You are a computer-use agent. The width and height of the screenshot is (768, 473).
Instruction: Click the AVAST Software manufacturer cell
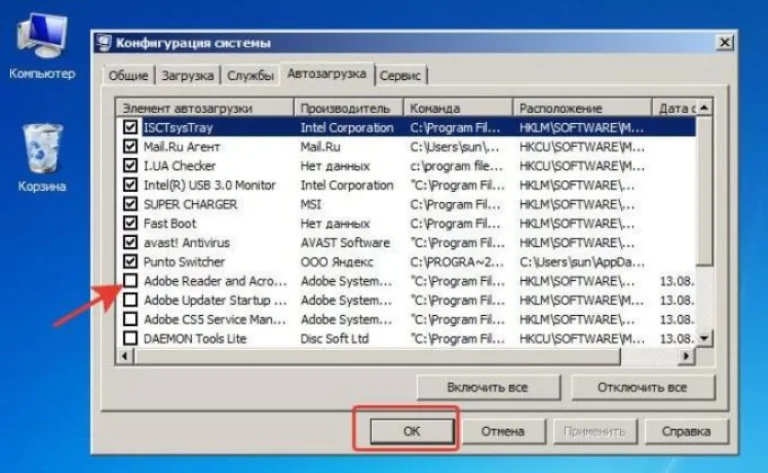point(345,242)
